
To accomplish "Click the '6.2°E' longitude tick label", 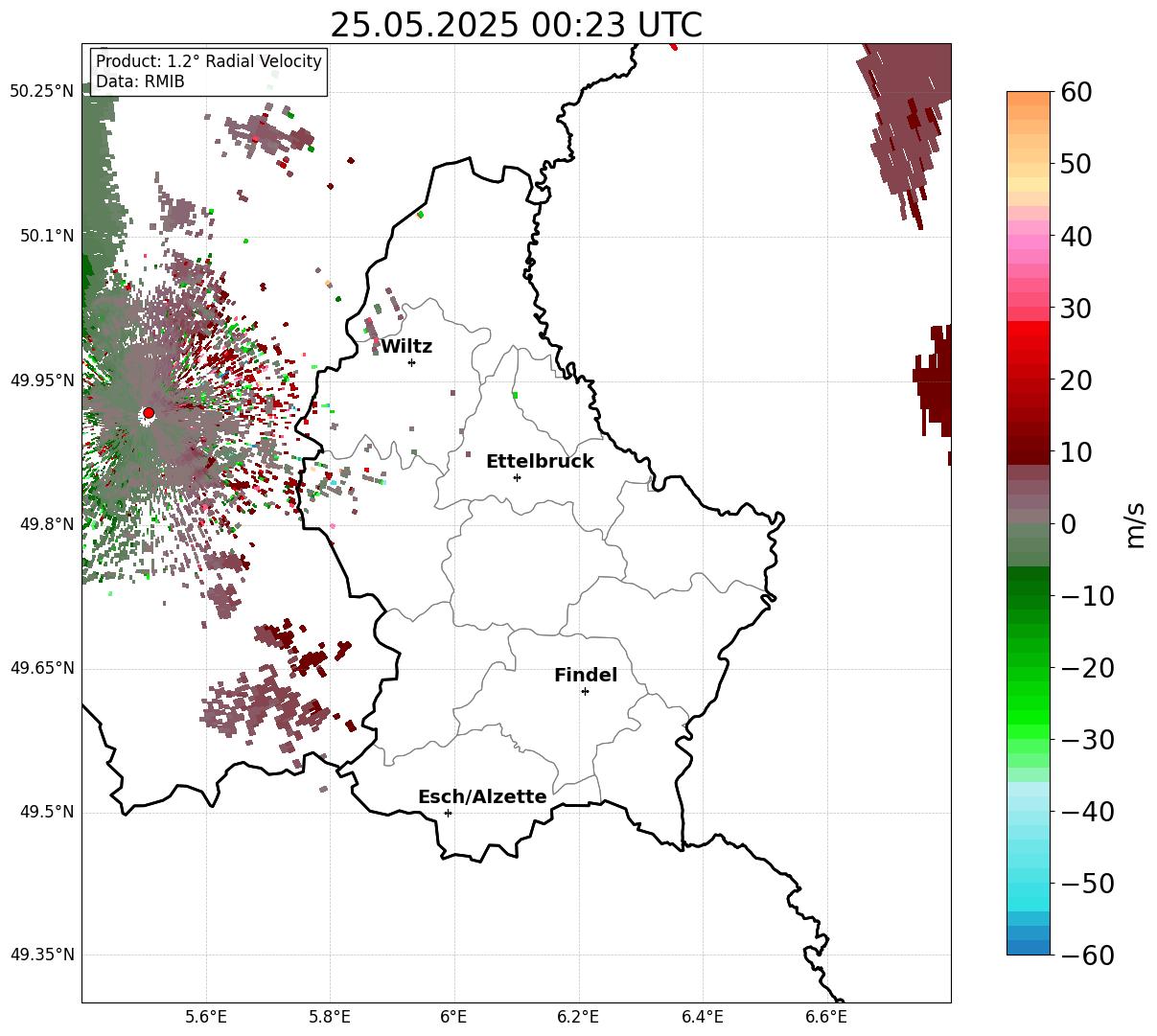I will (x=578, y=1017).
